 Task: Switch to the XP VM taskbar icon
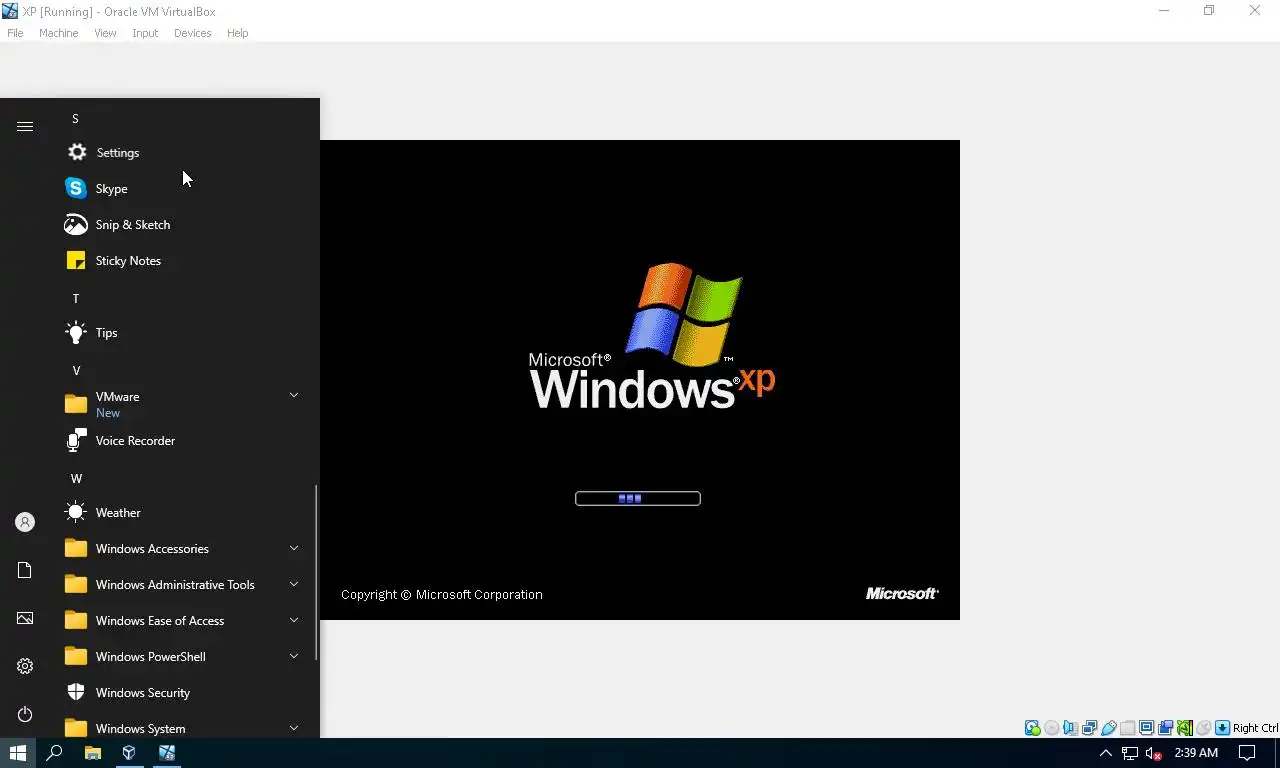click(x=166, y=753)
